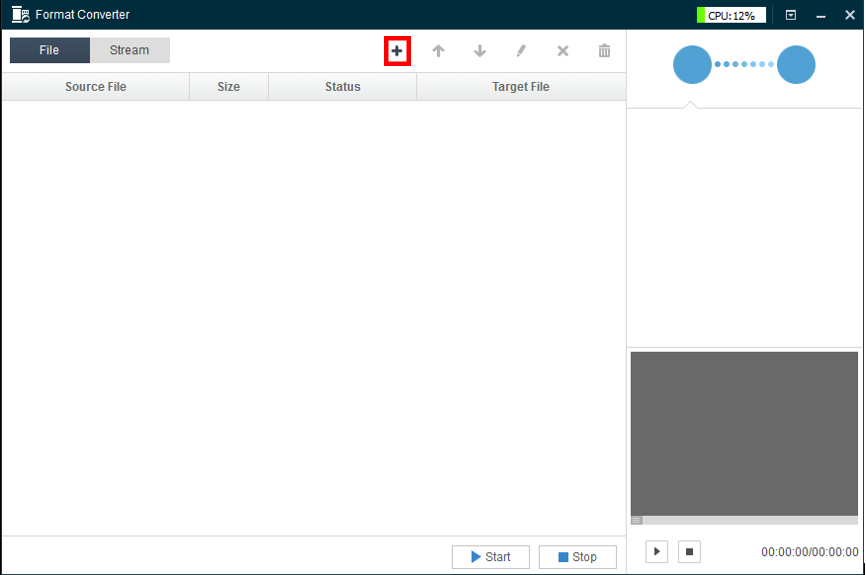Click the Stop conversion button
Screen dimensions: 866x575
pos(577,557)
